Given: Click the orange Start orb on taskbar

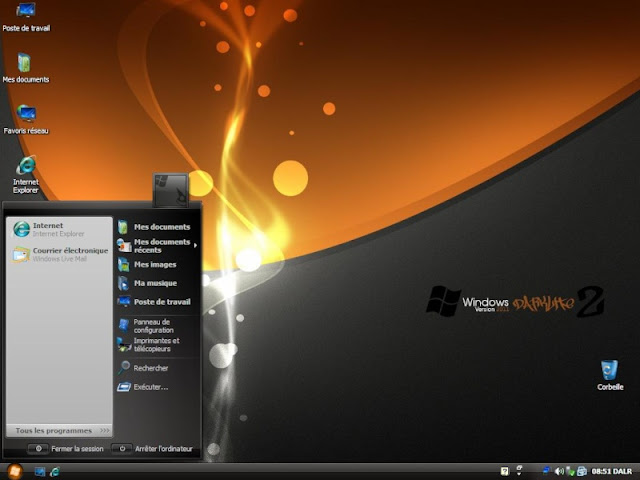Looking at the screenshot, I should point(15,471).
